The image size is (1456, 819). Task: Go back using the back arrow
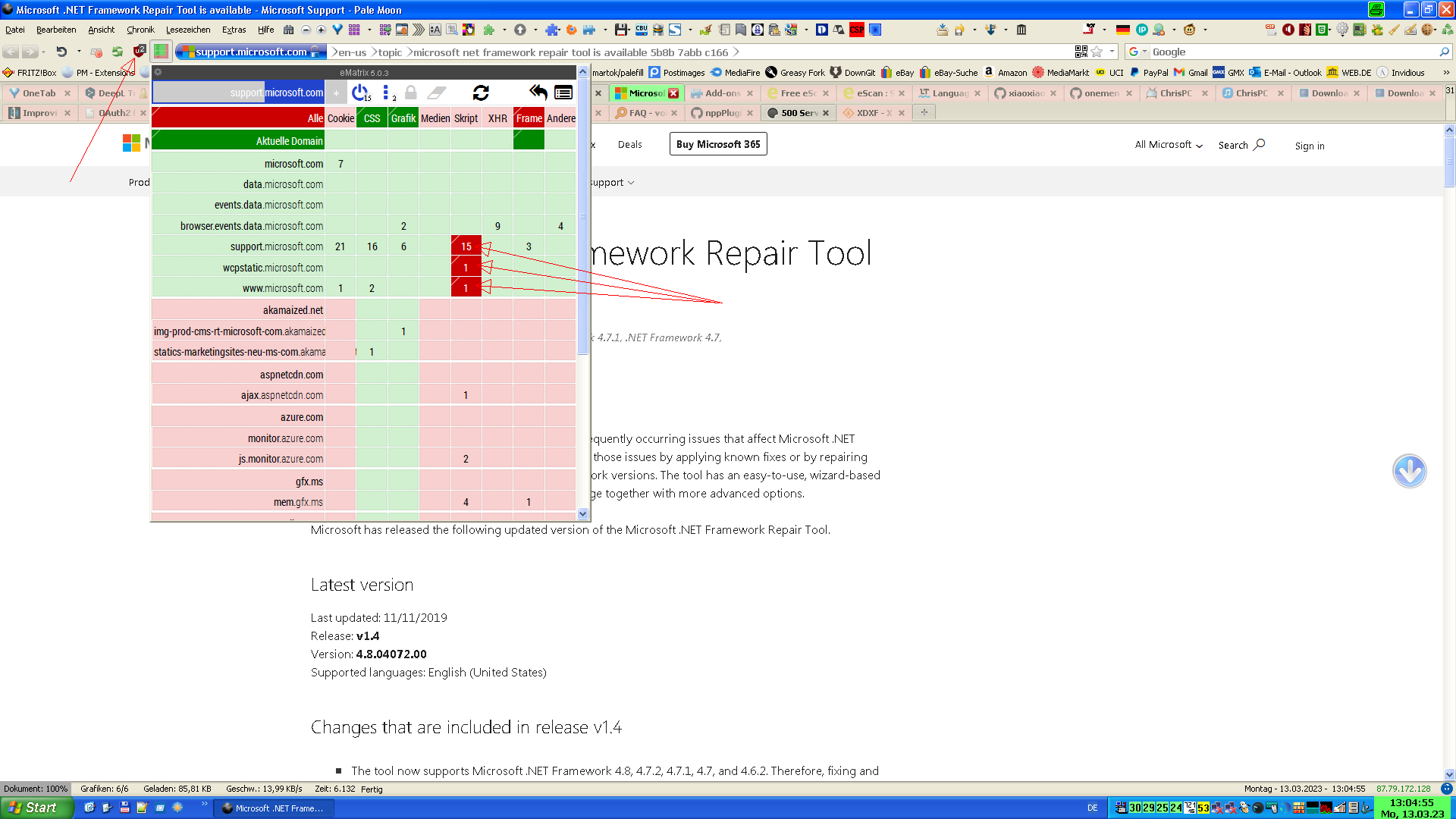click(x=11, y=52)
